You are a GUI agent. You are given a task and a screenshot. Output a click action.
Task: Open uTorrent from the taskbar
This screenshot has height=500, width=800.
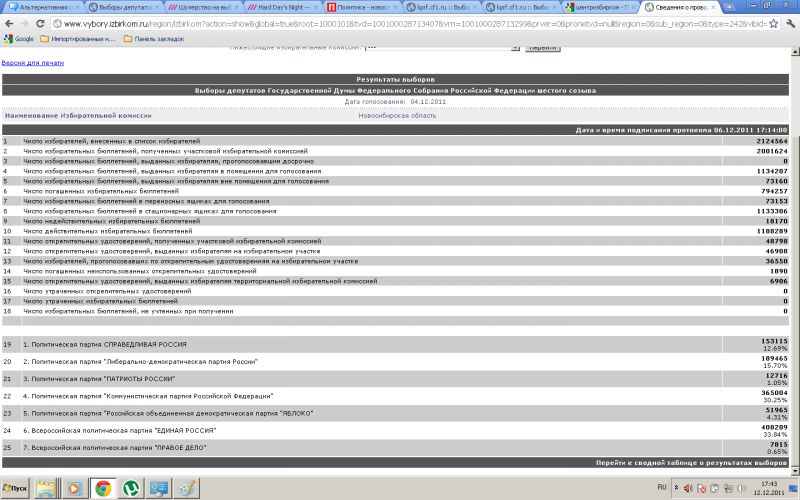click(130, 488)
